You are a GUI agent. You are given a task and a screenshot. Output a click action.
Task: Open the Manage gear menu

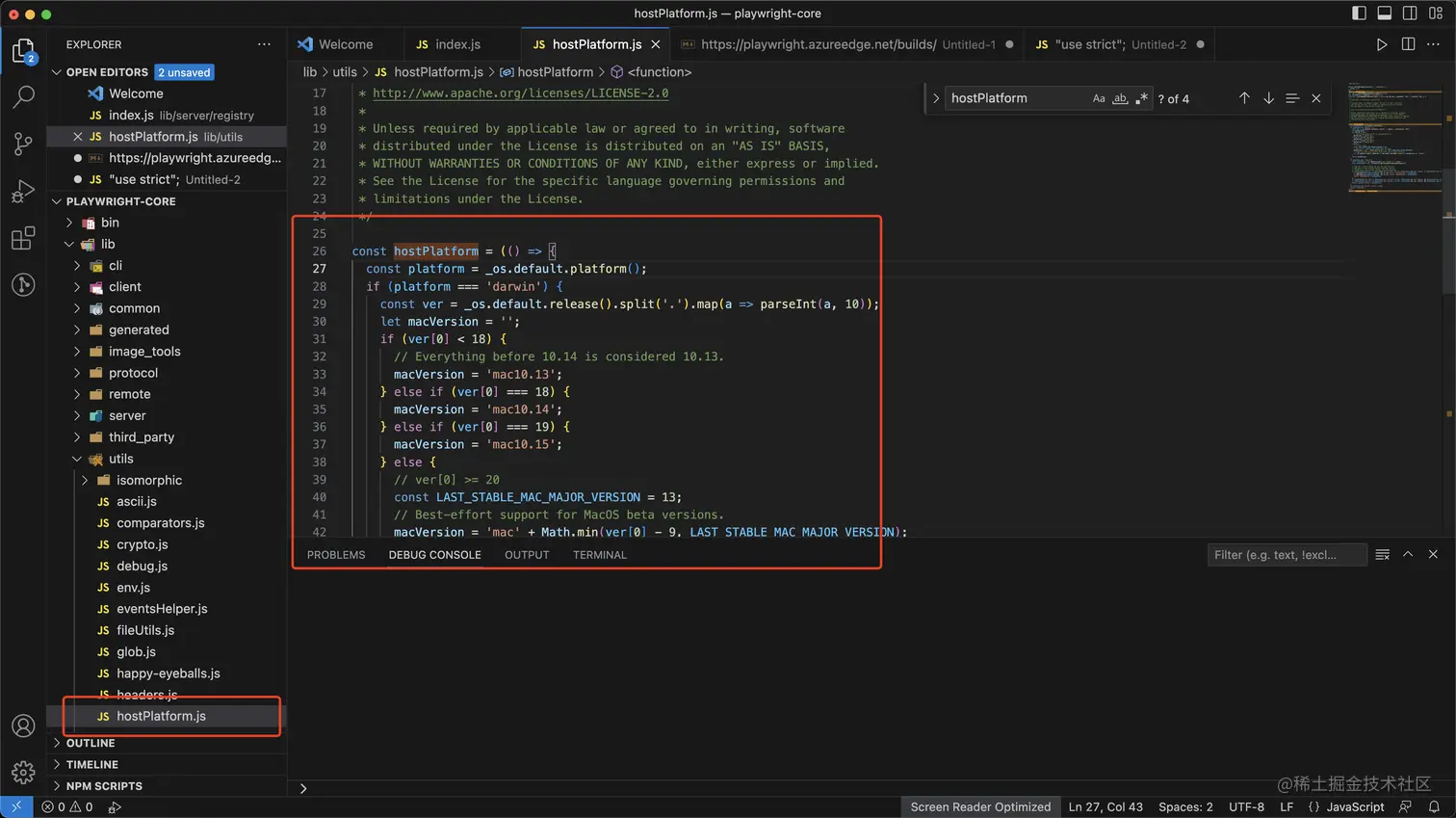point(23,772)
